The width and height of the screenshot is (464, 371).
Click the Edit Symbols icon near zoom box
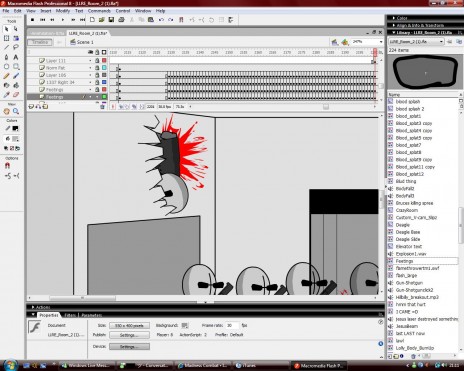tap(345, 42)
